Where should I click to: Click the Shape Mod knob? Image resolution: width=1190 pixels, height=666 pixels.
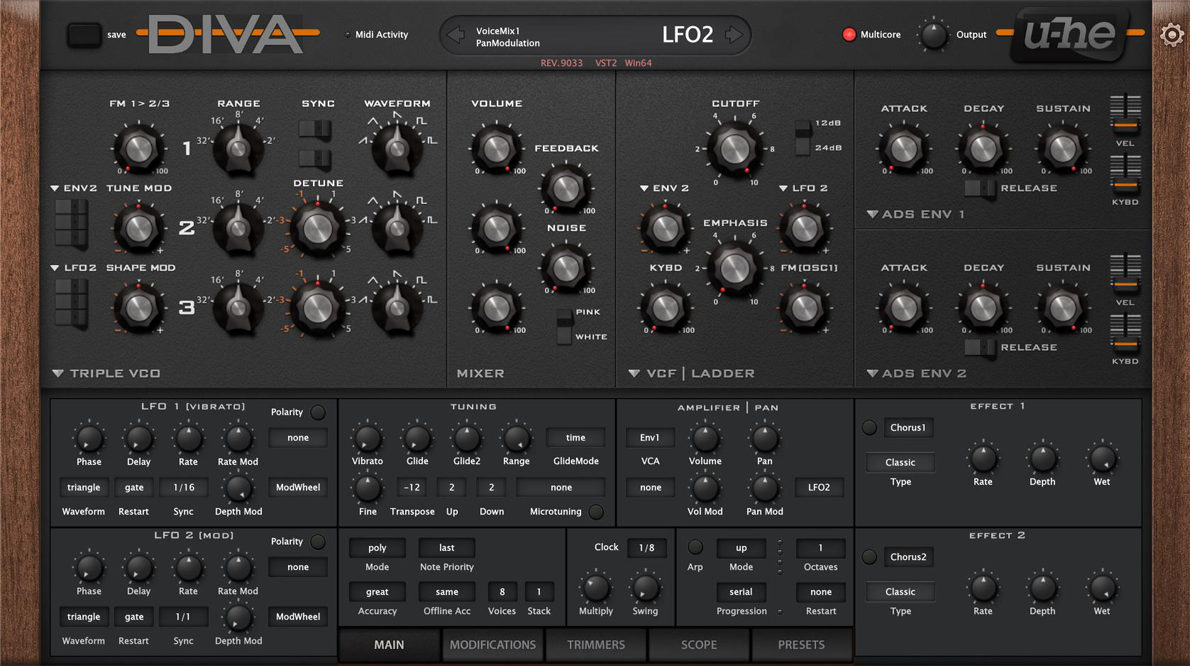138,307
